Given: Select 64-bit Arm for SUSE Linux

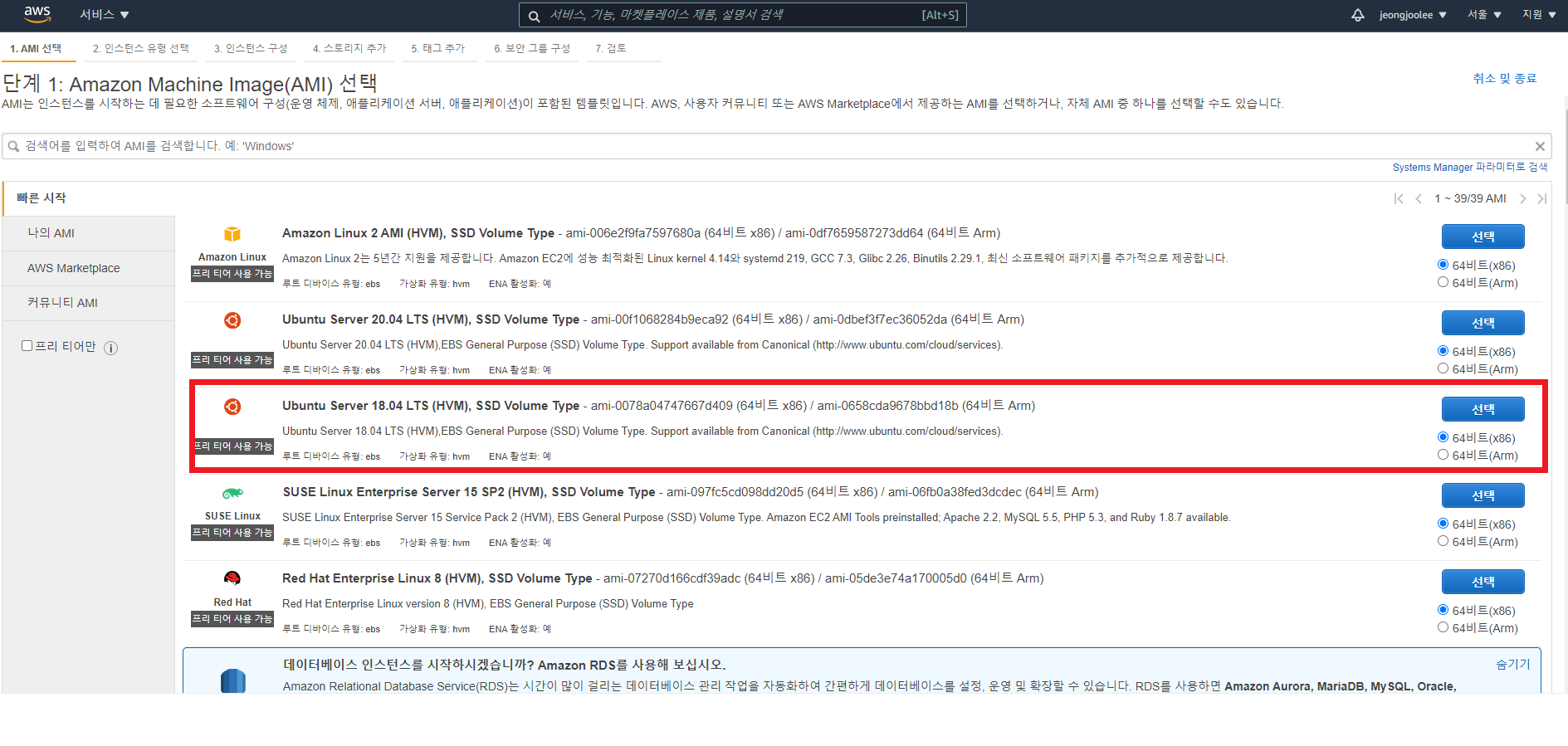Looking at the screenshot, I should coord(1443,541).
